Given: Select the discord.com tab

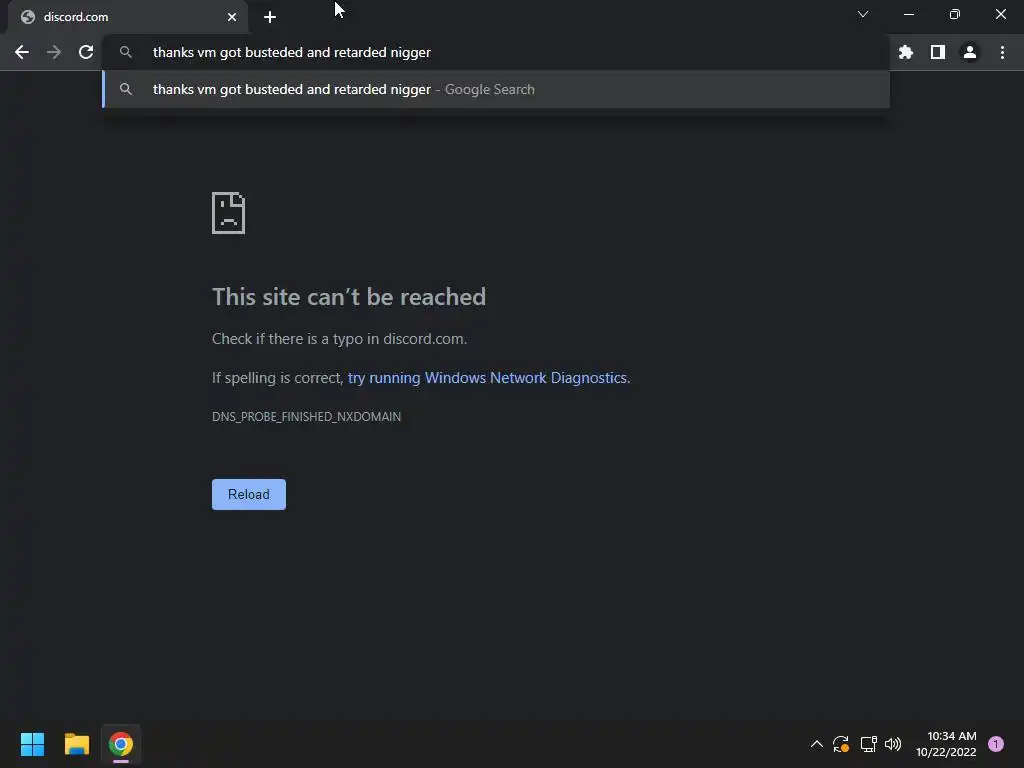Looking at the screenshot, I should click(127, 17).
